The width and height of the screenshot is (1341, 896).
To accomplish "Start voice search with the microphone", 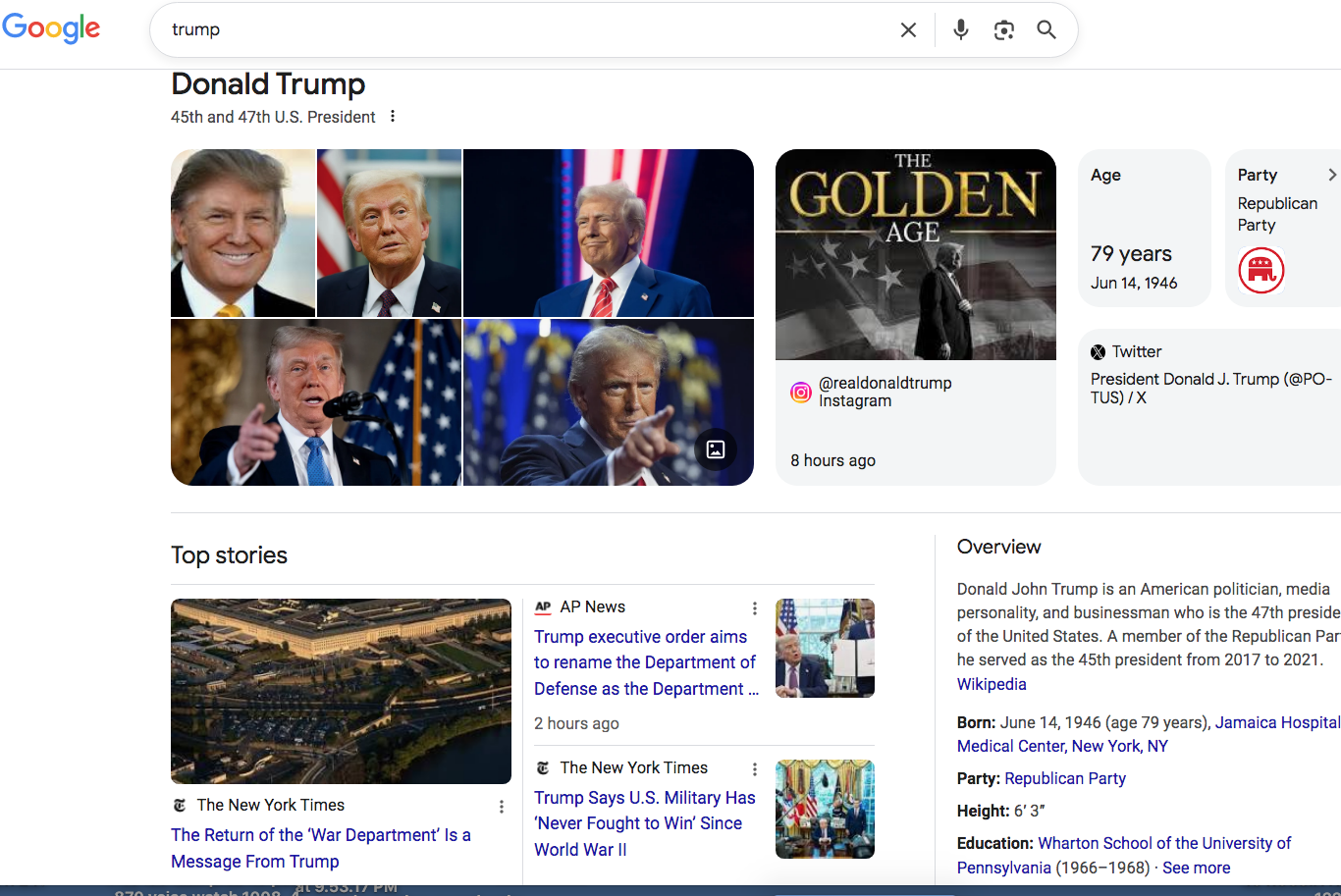I will pos(961,30).
